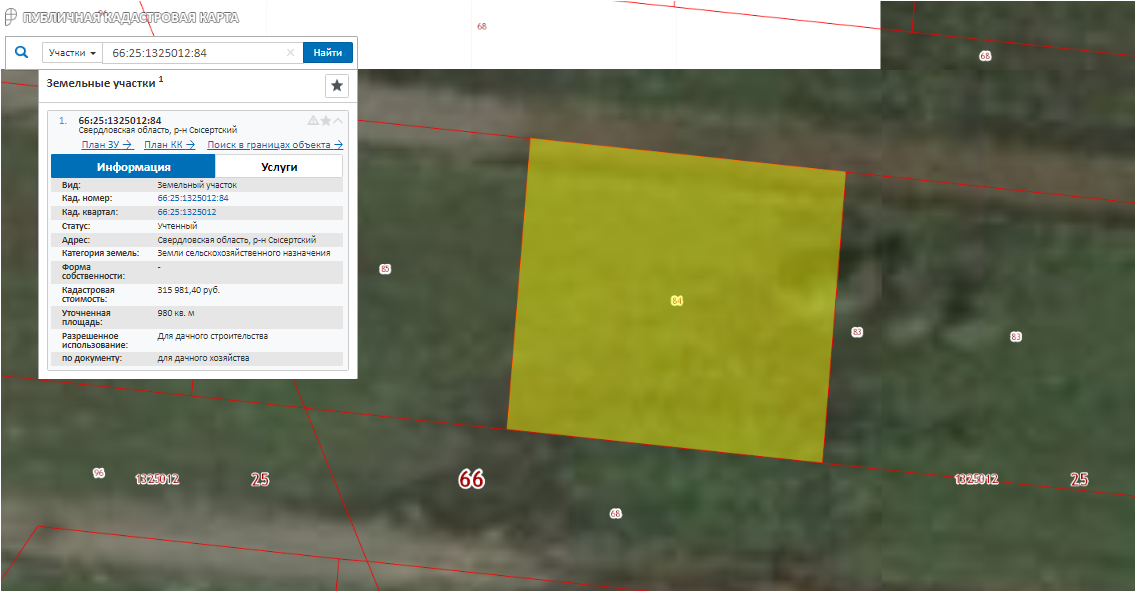Click the magnifier search icon

21,53
